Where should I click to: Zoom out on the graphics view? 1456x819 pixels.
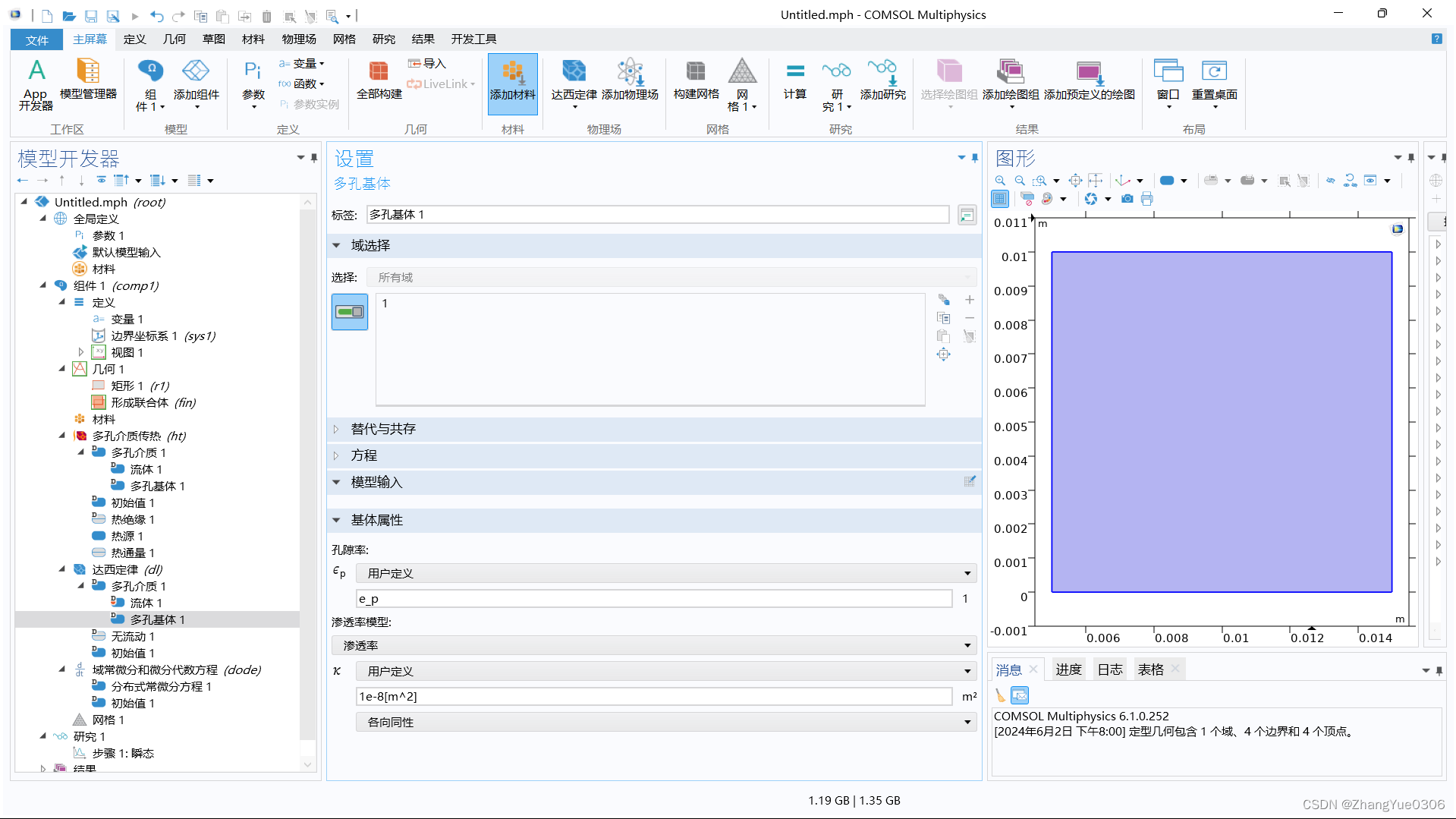click(x=1020, y=181)
